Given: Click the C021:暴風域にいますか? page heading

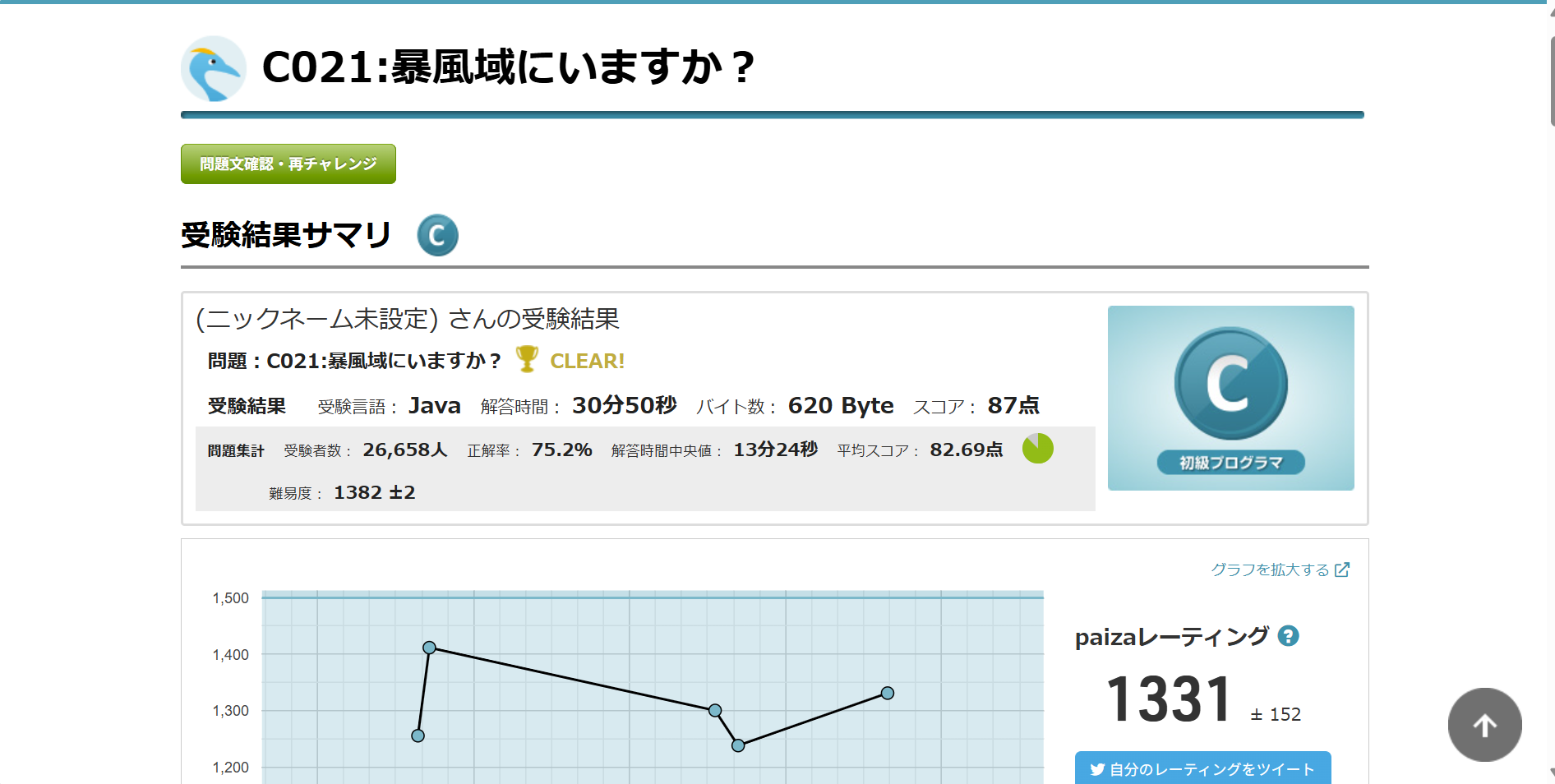Looking at the screenshot, I should [507, 67].
